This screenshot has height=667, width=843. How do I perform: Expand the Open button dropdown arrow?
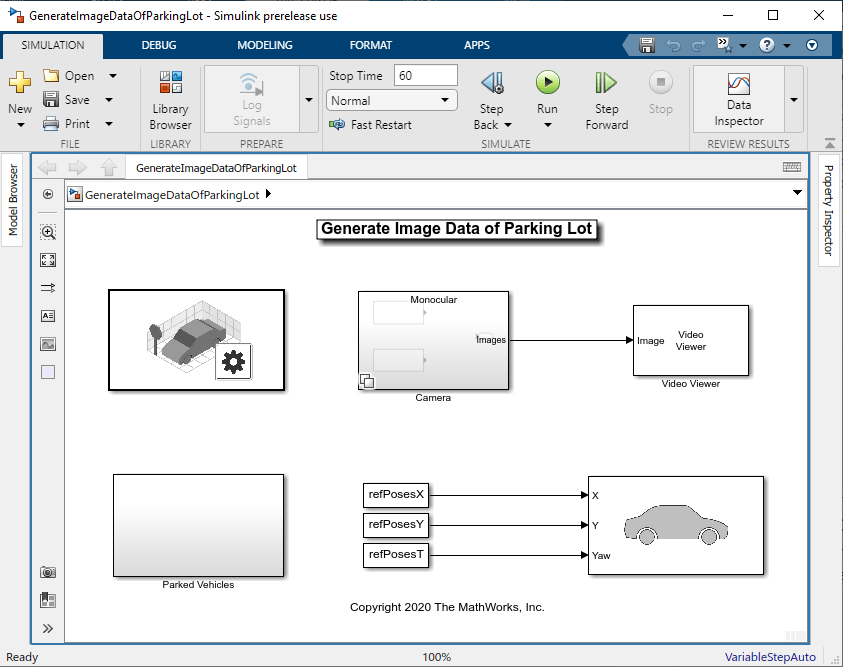pyautogui.click(x=112, y=76)
